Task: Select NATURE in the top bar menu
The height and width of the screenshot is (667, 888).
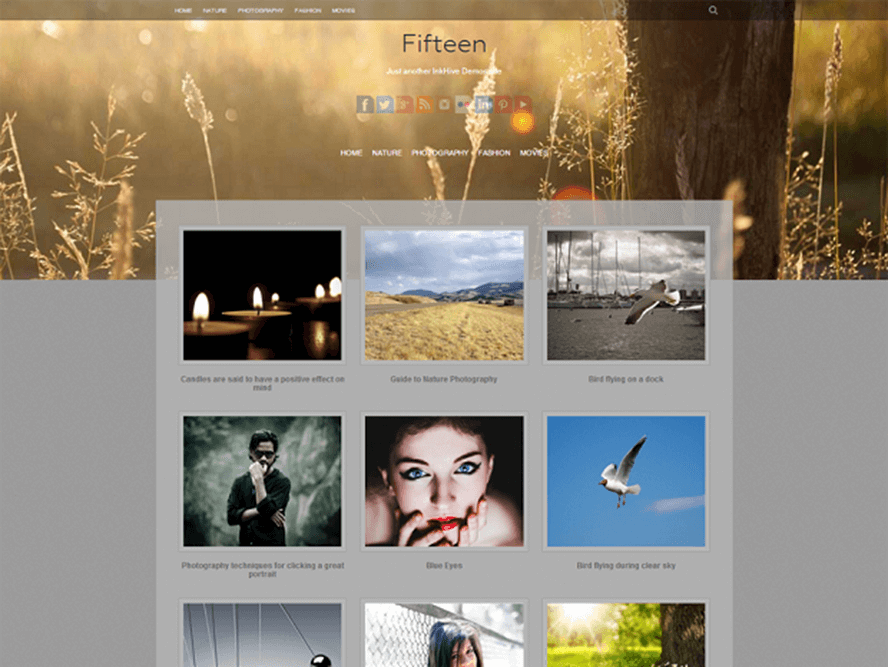Action: [215, 10]
